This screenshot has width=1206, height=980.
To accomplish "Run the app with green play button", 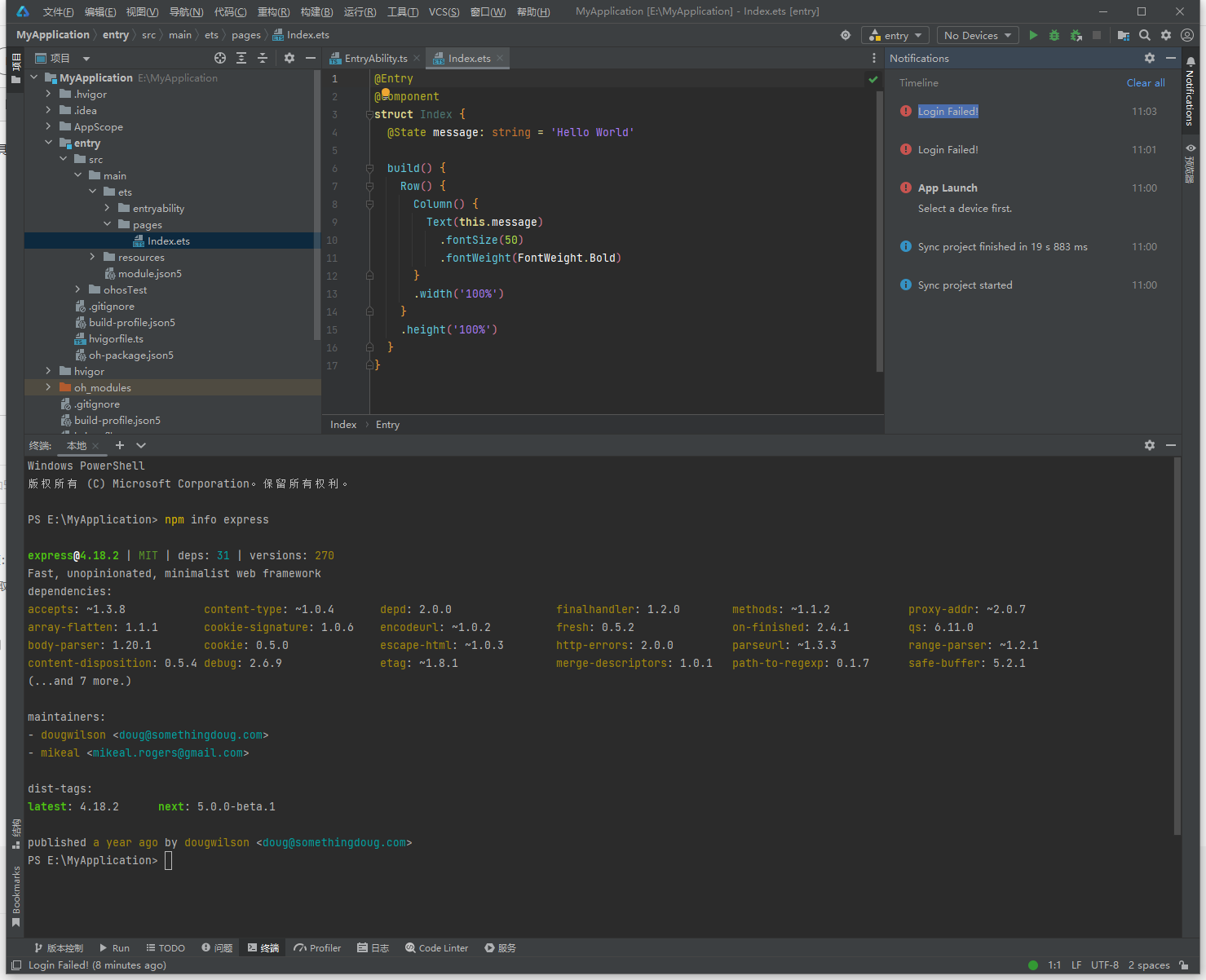I will coord(1033,35).
